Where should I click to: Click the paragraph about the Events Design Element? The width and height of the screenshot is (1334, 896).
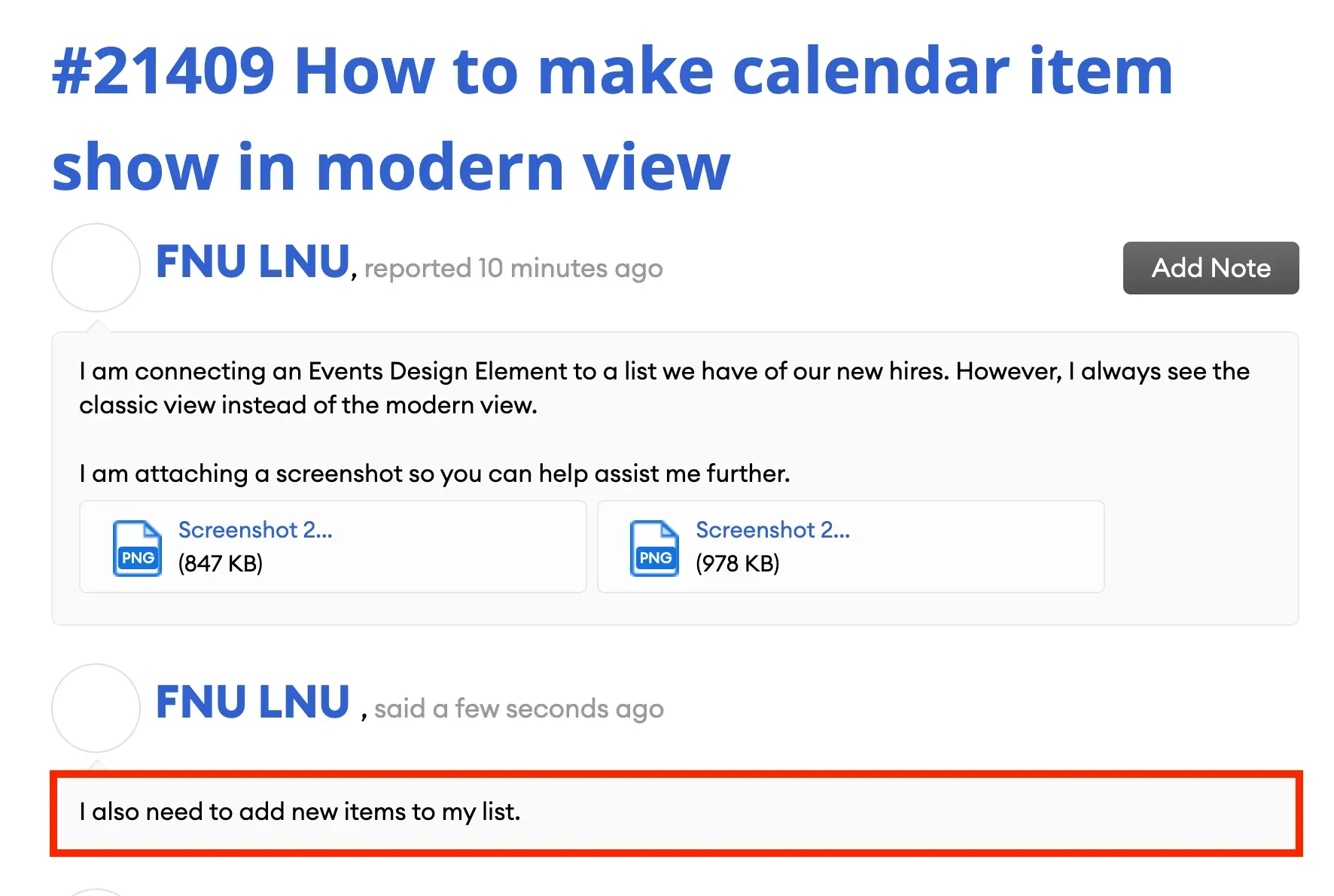pyautogui.click(x=665, y=388)
